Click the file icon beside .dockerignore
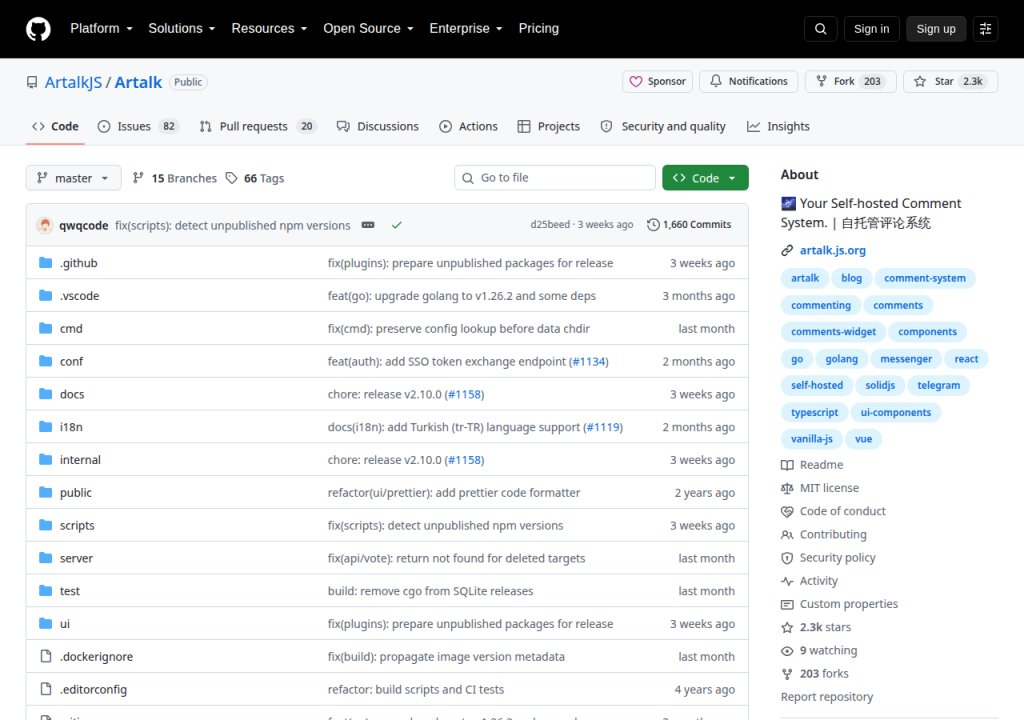This screenshot has height=720, width=1024. click(x=45, y=656)
